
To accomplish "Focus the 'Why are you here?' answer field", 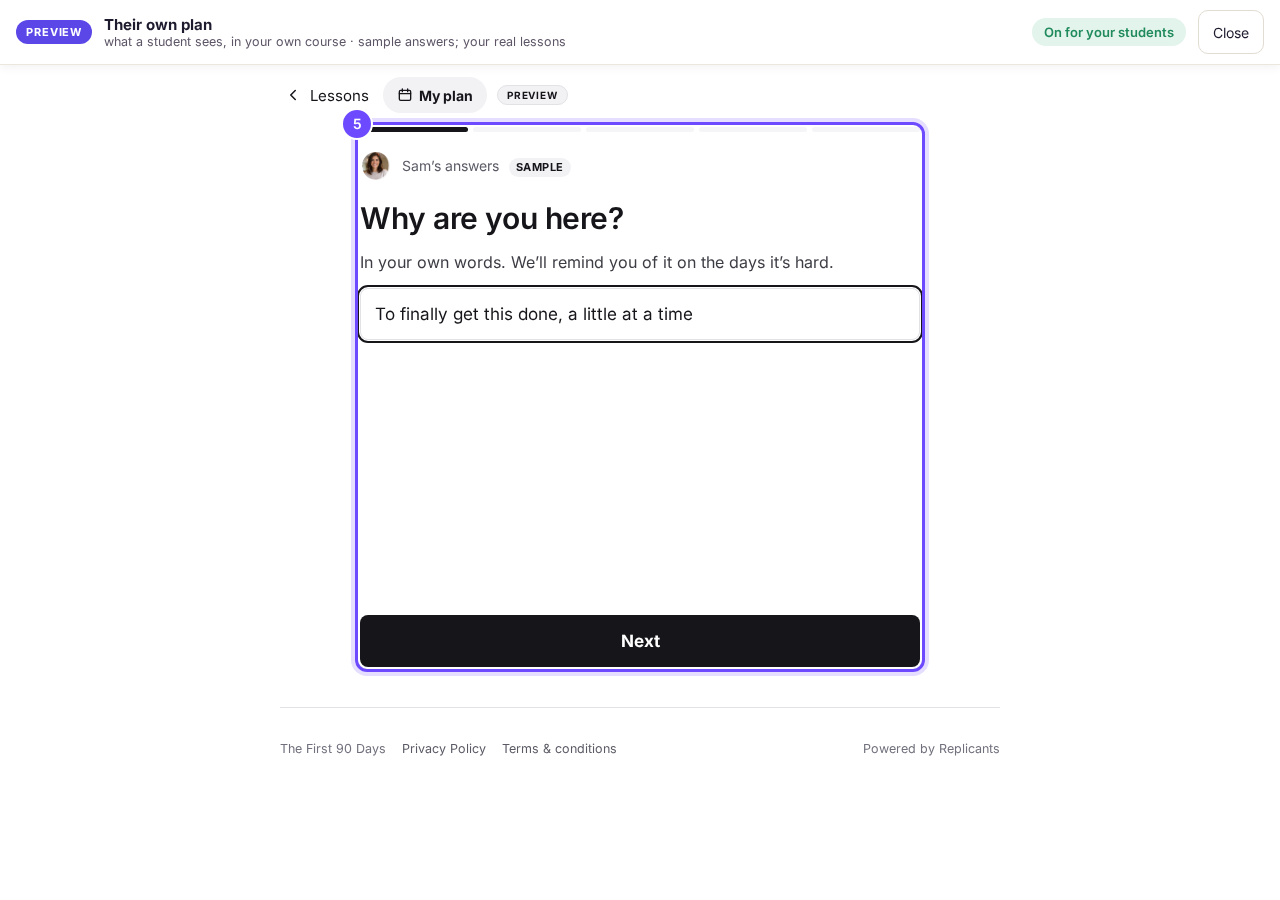I will 640,314.
